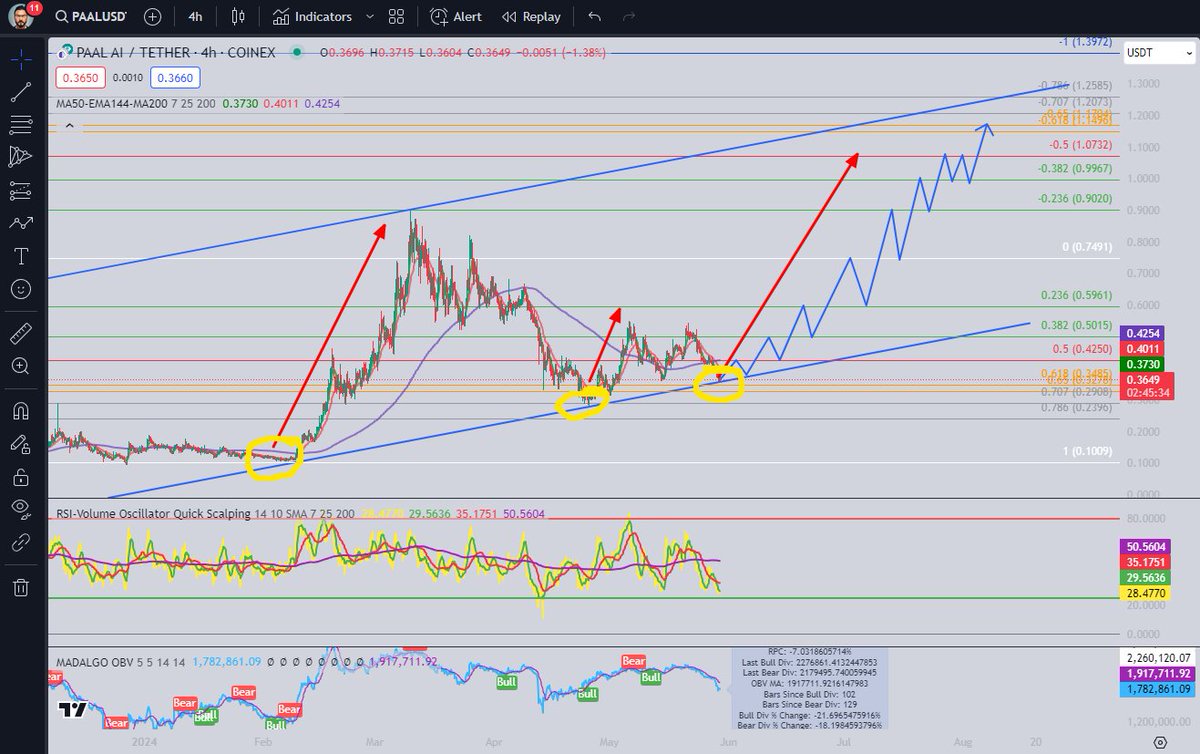Click the undo arrow
Image resolution: width=1200 pixels, height=754 pixels.
pos(595,17)
